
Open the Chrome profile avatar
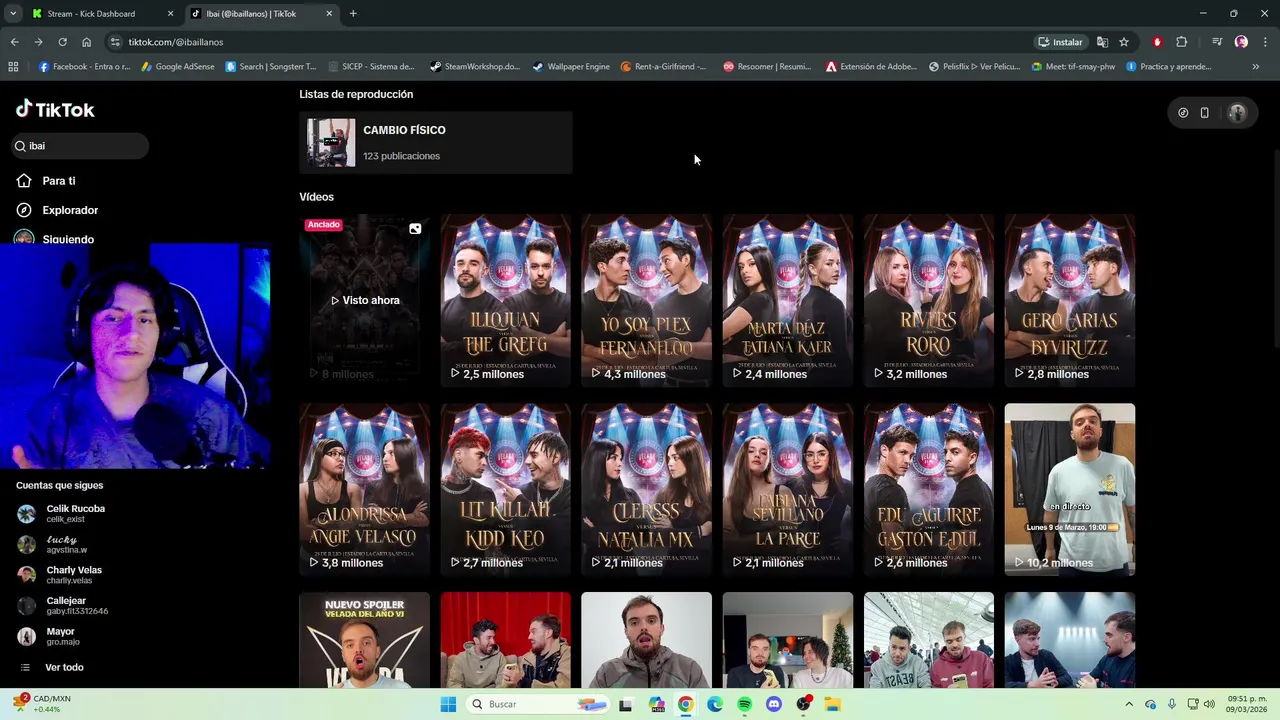click(1241, 42)
